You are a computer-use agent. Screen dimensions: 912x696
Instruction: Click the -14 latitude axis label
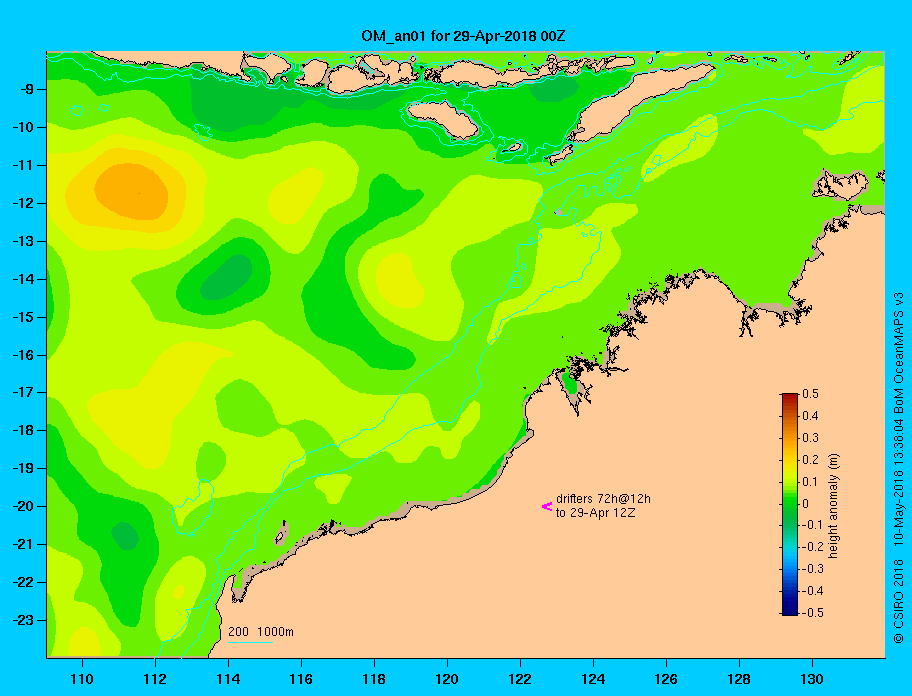pos(23,279)
